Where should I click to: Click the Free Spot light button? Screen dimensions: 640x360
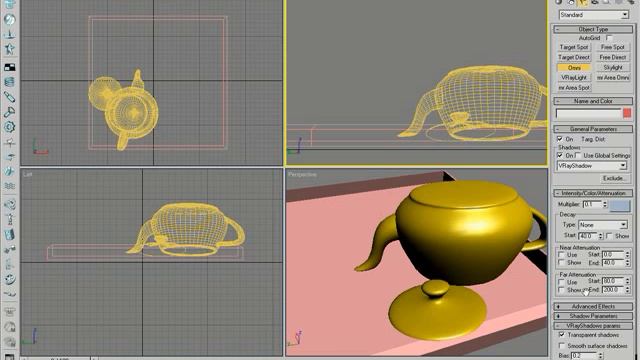click(x=613, y=47)
